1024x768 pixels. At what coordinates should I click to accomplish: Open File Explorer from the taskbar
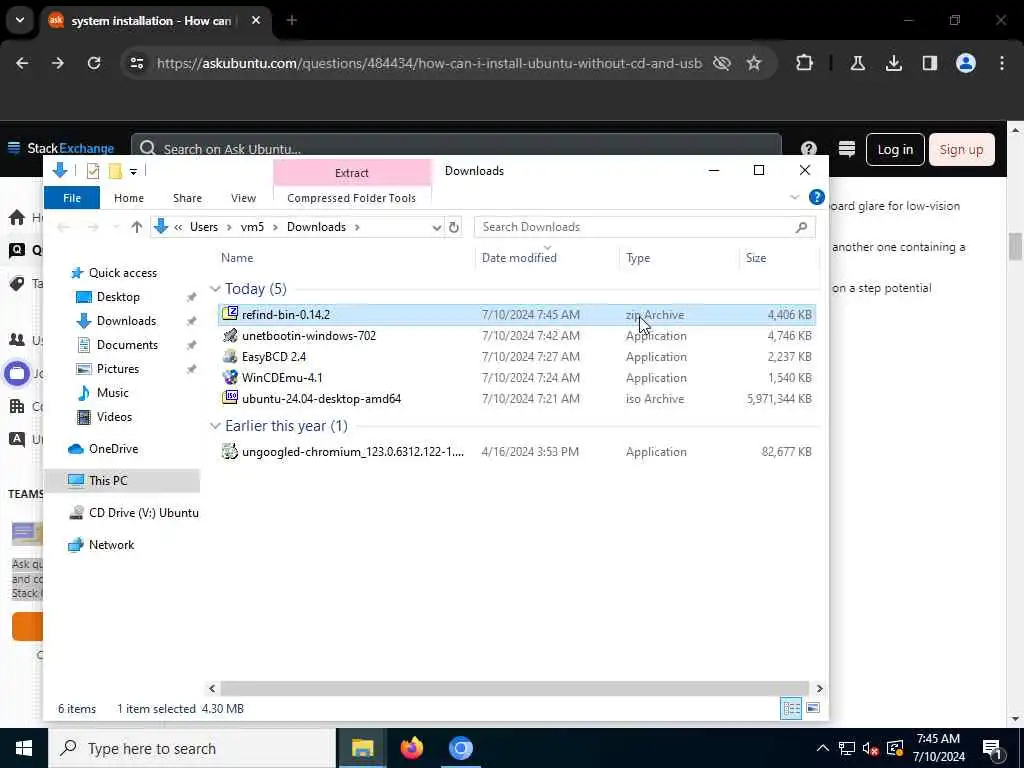[x=362, y=748]
